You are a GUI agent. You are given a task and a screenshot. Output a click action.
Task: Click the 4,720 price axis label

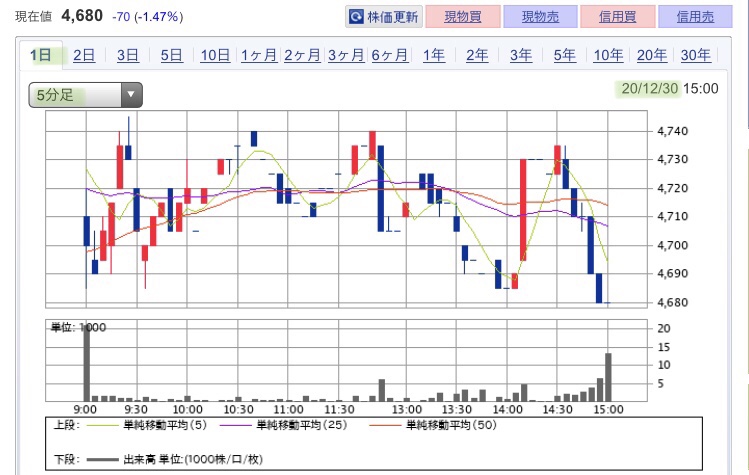(x=673, y=188)
